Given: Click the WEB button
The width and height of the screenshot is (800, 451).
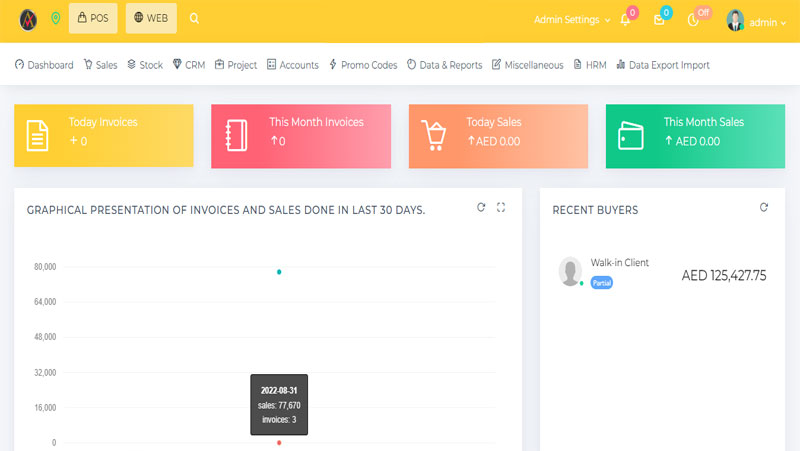Looking at the screenshot, I should click(x=151, y=18).
